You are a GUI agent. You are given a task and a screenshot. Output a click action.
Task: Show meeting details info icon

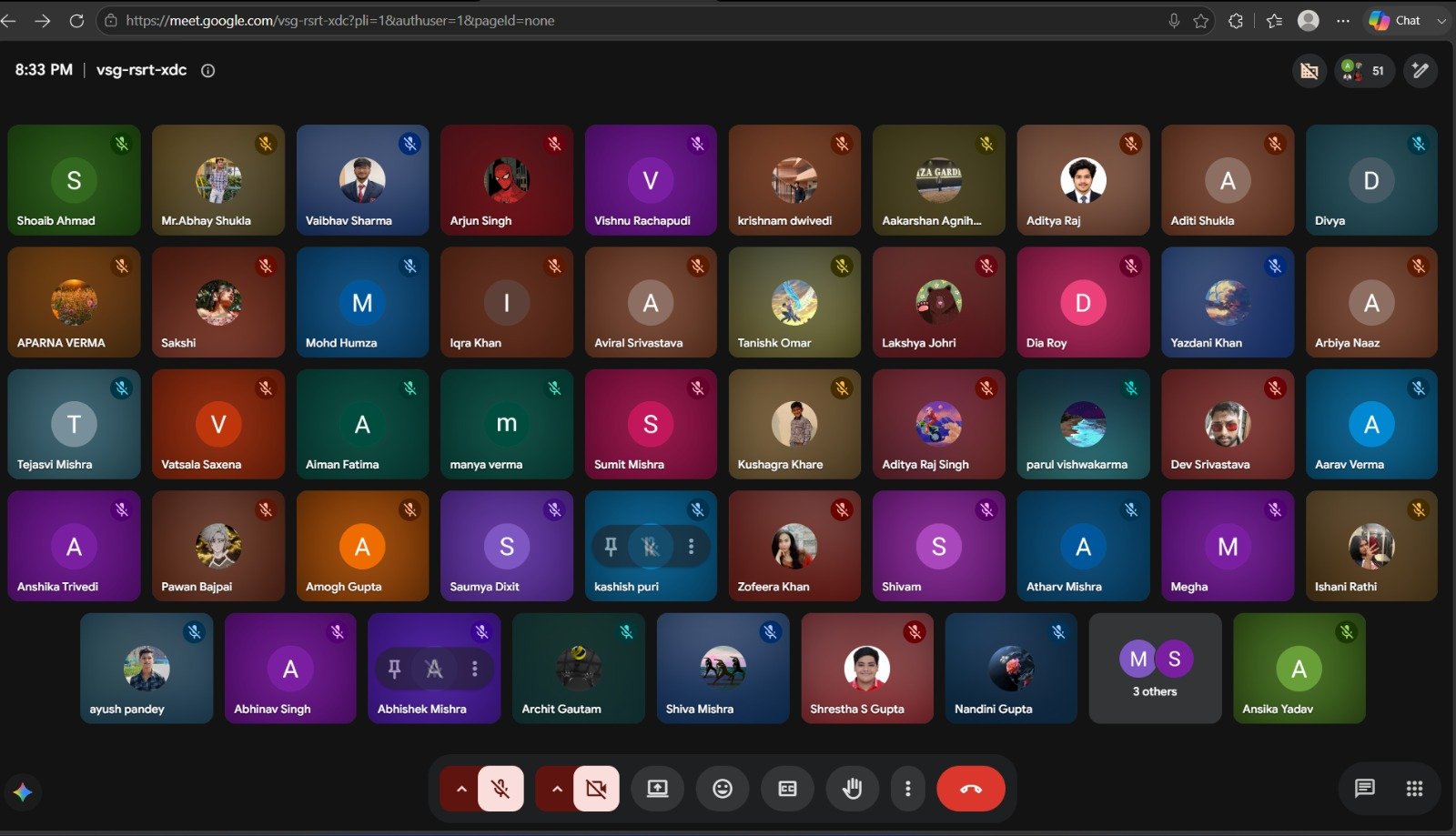pyautogui.click(x=207, y=70)
